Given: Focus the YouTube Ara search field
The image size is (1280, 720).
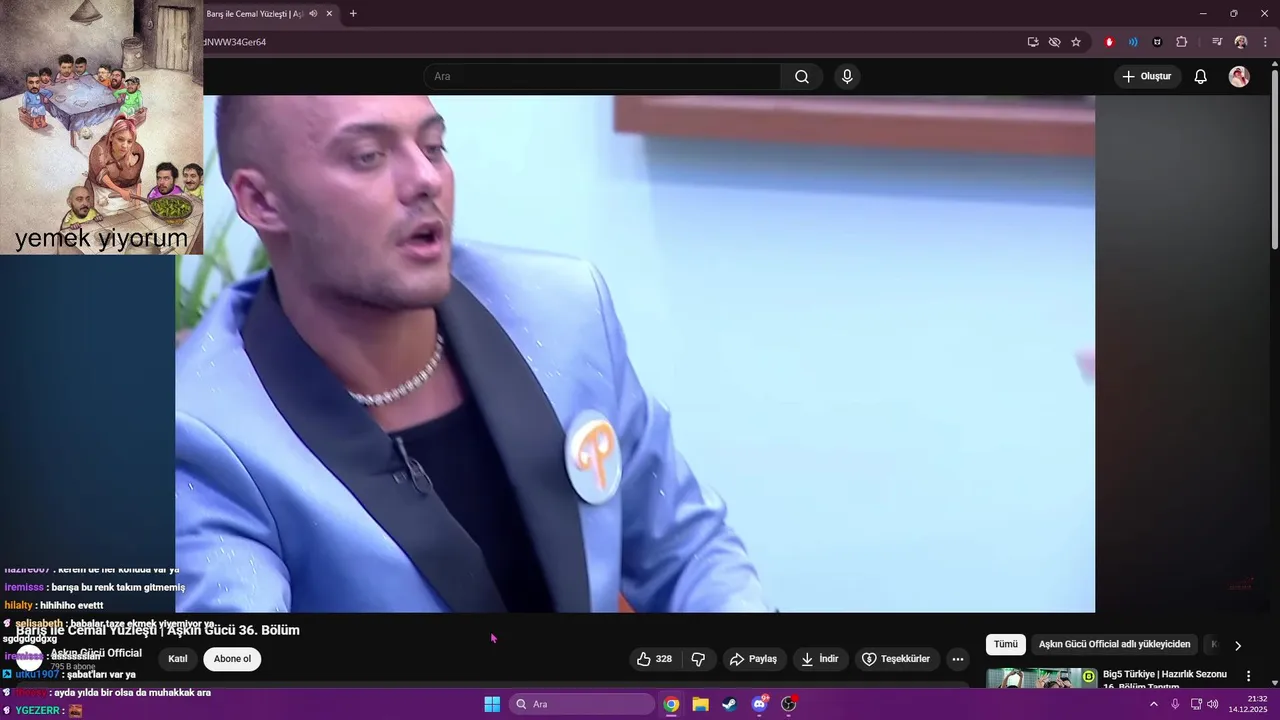Looking at the screenshot, I should [x=603, y=77].
